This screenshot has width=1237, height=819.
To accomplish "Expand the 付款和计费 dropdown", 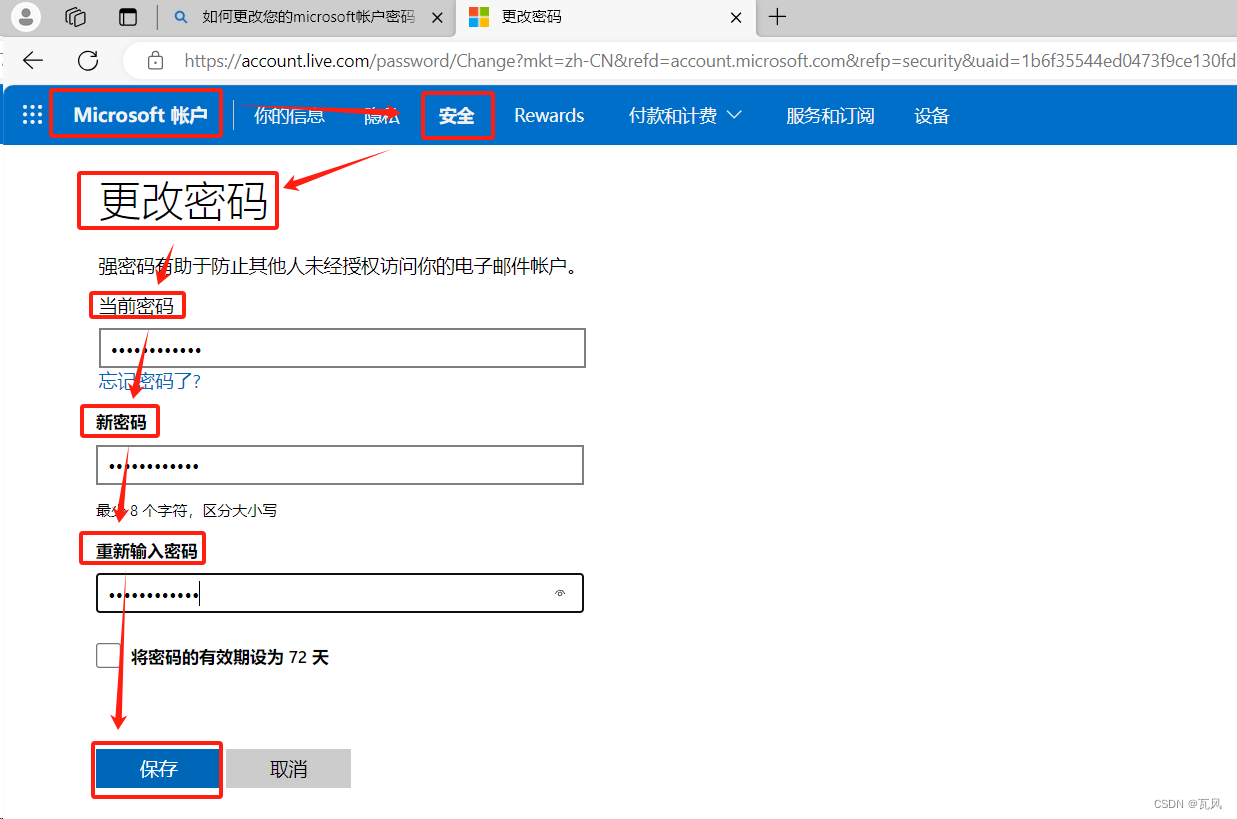I will point(685,116).
